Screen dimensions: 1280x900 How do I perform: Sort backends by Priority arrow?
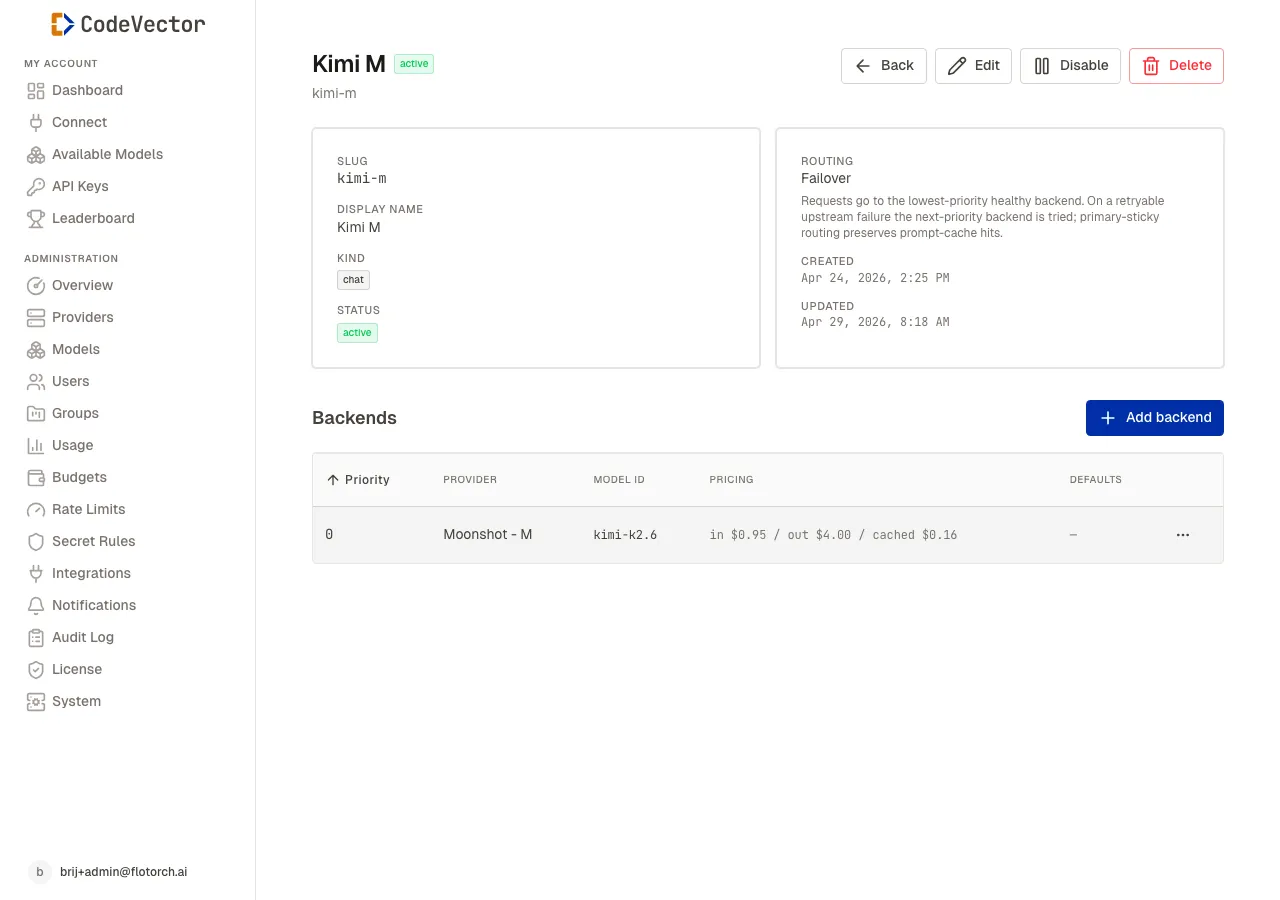tap(333, 480)
